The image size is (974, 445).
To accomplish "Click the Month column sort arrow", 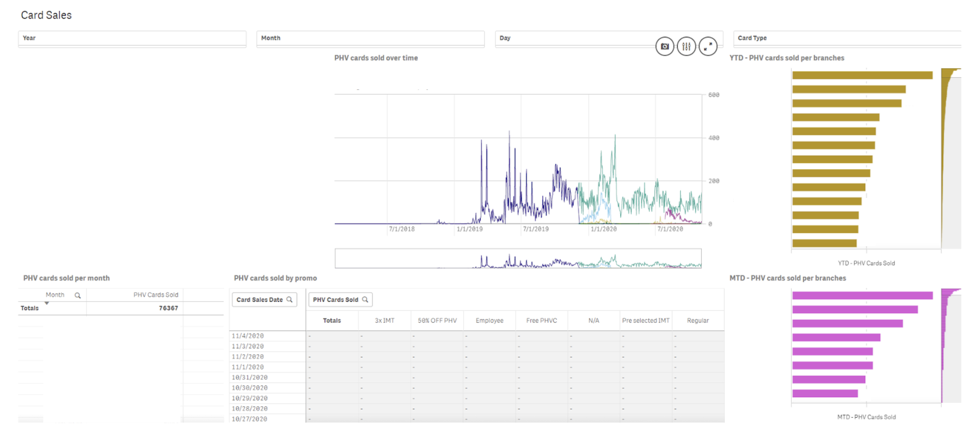I will 46,303.
